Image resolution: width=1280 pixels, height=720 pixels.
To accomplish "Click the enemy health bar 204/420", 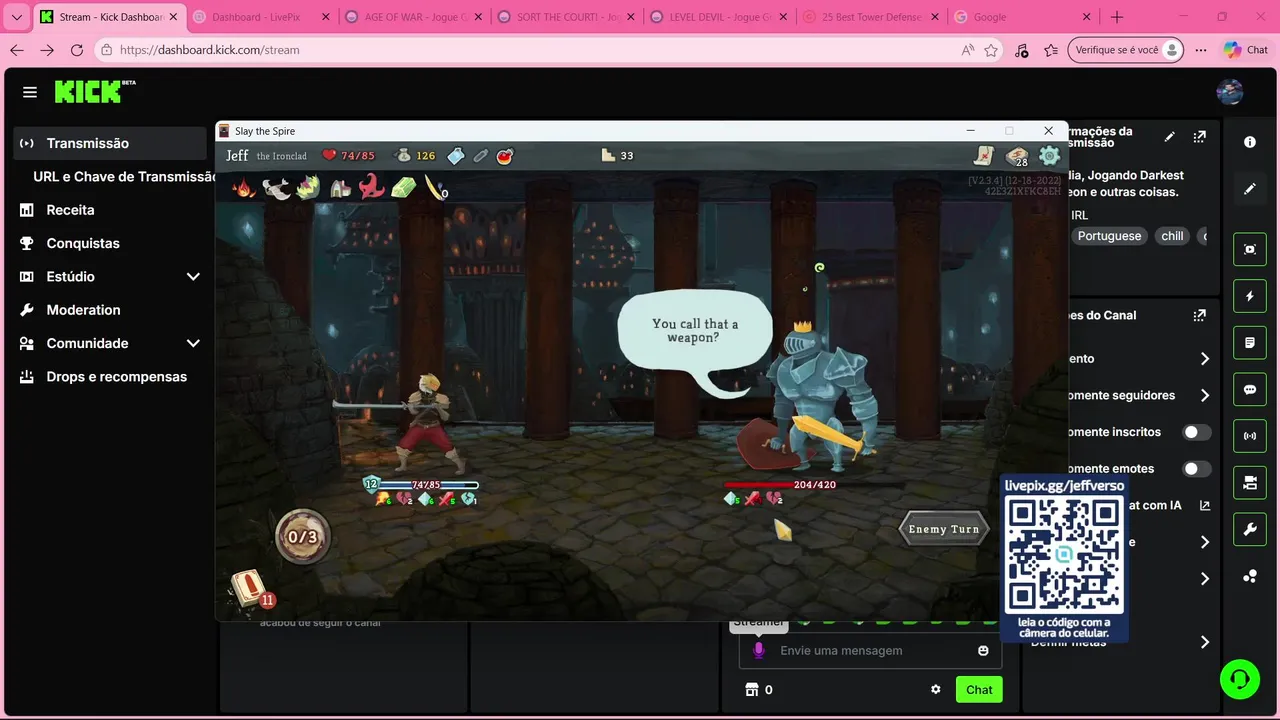I will (x=815, y=485).
